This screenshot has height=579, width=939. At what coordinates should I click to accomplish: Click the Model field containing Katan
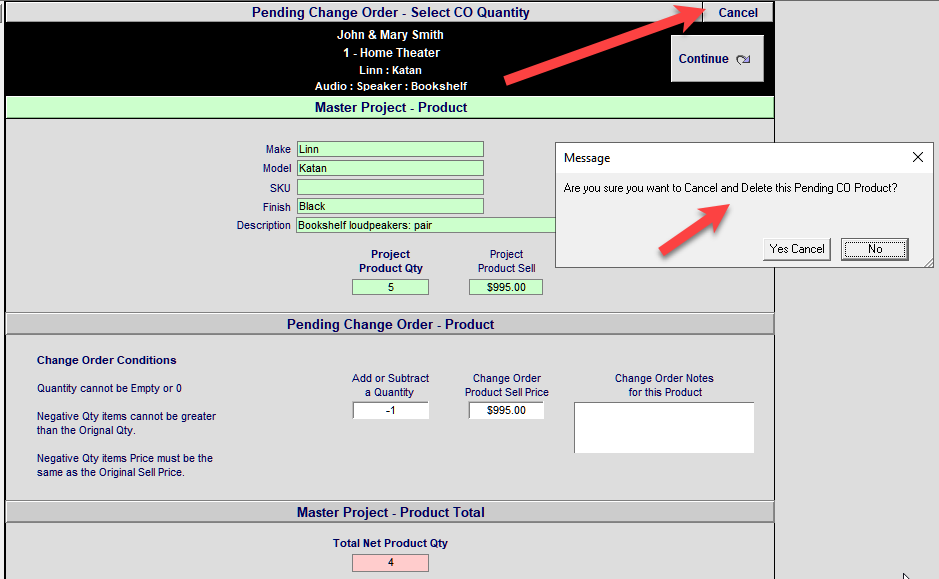tap(390, 168)
